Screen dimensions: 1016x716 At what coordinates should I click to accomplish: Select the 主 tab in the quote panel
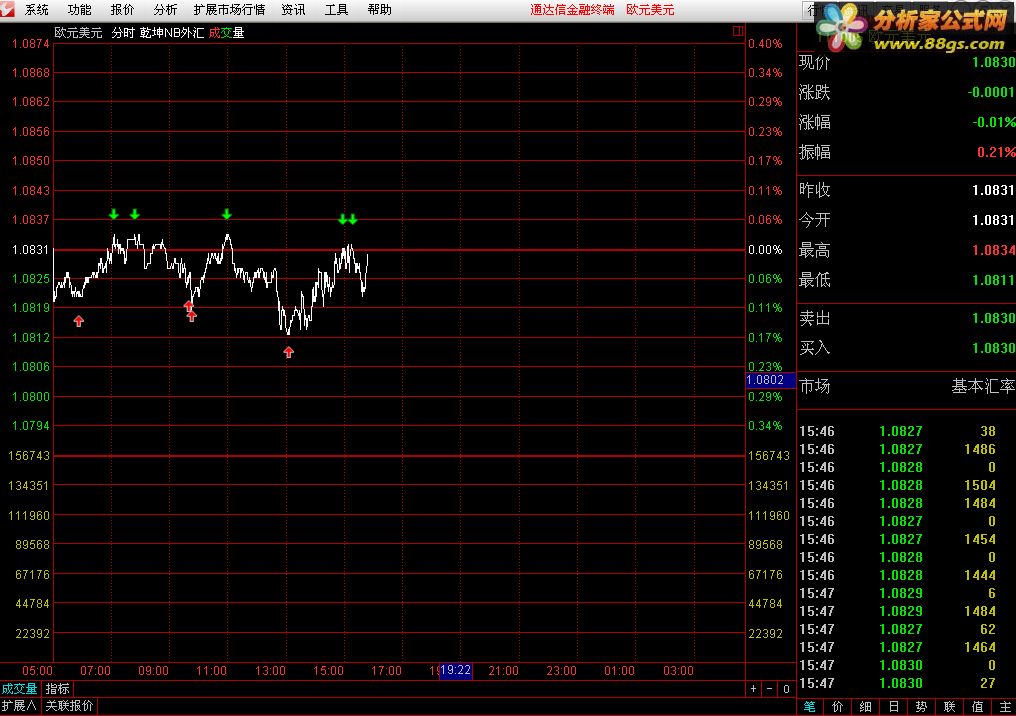pos(1005,707)
